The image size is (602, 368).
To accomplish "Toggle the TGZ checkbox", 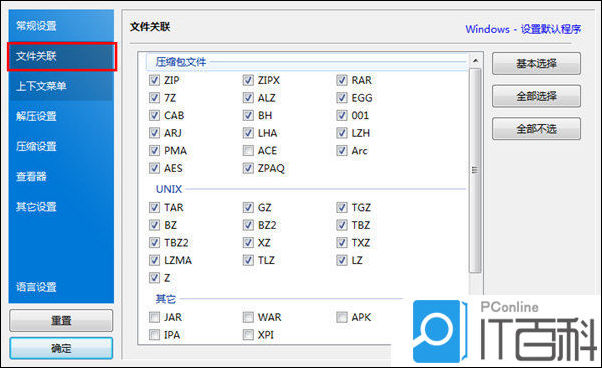I will tap(342, 208).
